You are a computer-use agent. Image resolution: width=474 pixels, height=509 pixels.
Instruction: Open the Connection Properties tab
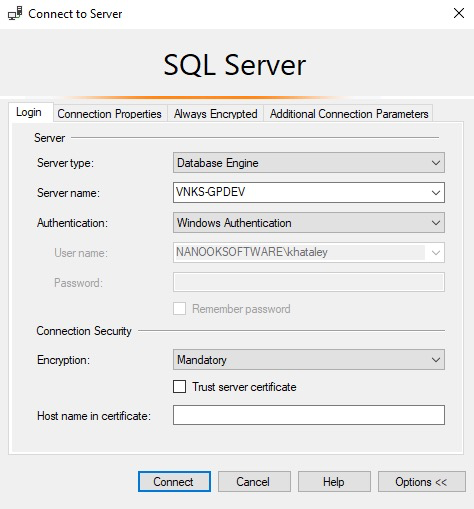coord(110,114)
